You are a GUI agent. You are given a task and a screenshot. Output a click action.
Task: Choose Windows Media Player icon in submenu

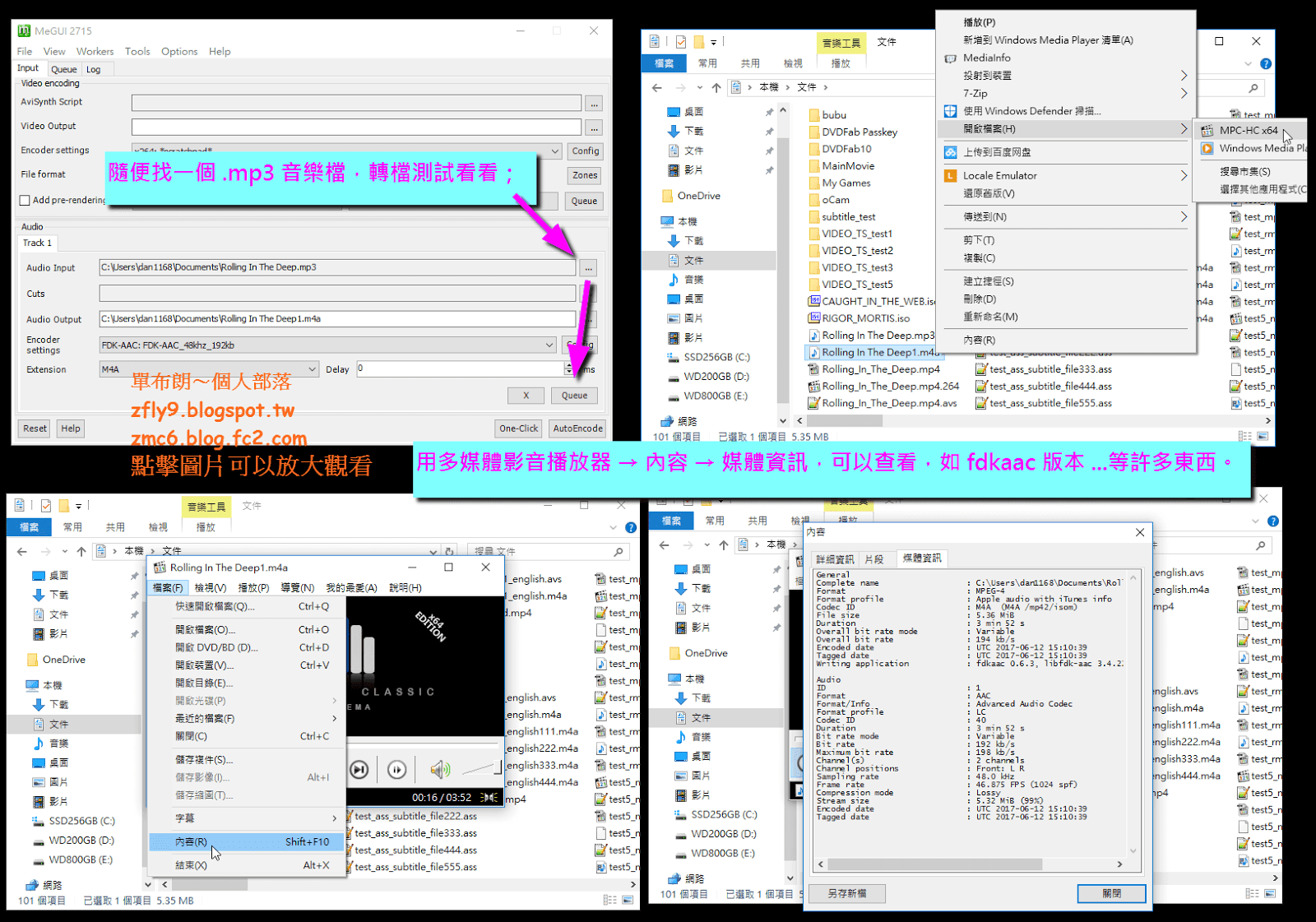[x=1207, y=148]
